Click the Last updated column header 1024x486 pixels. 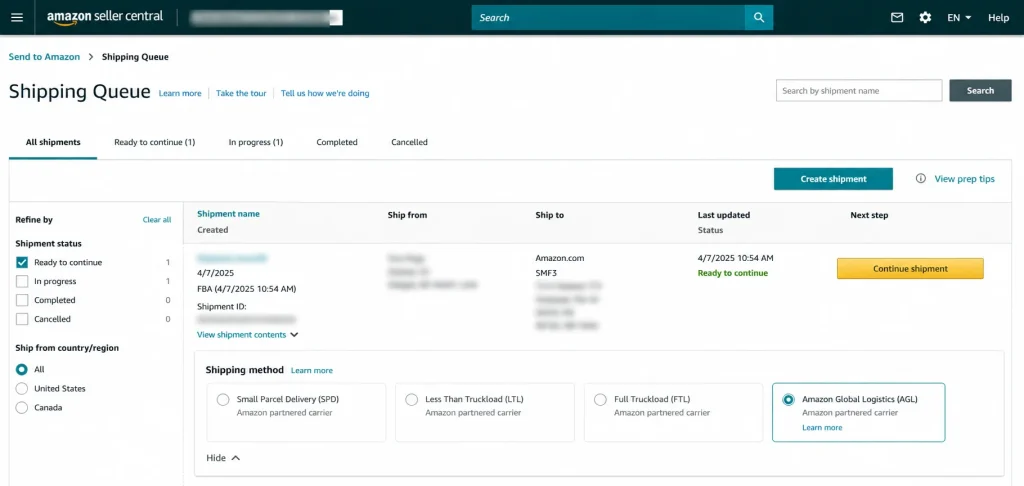tap(724, 215)
